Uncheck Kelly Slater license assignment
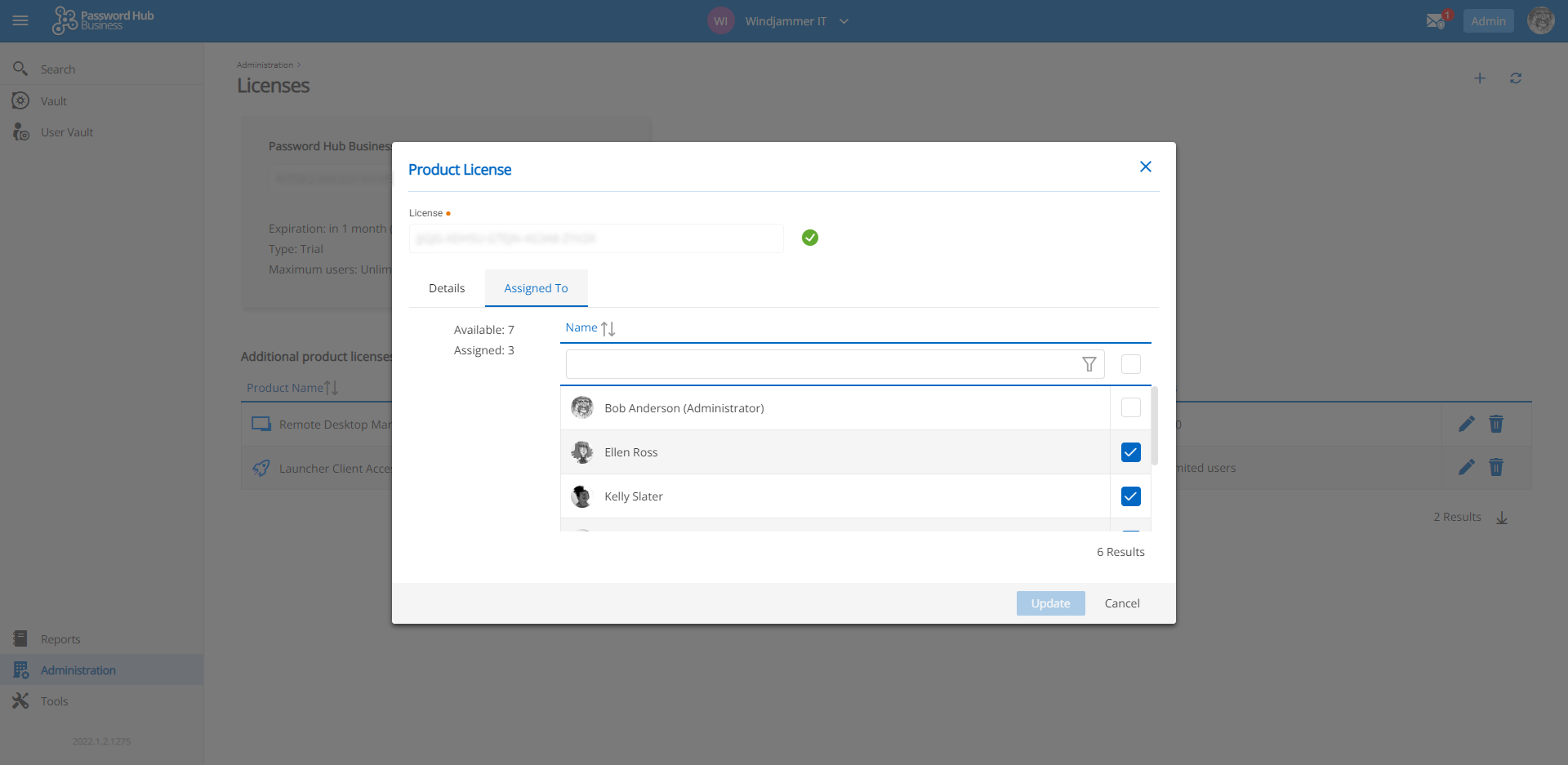Image resolution: width=1568 pixels, height=765 pixels. 1130,496
